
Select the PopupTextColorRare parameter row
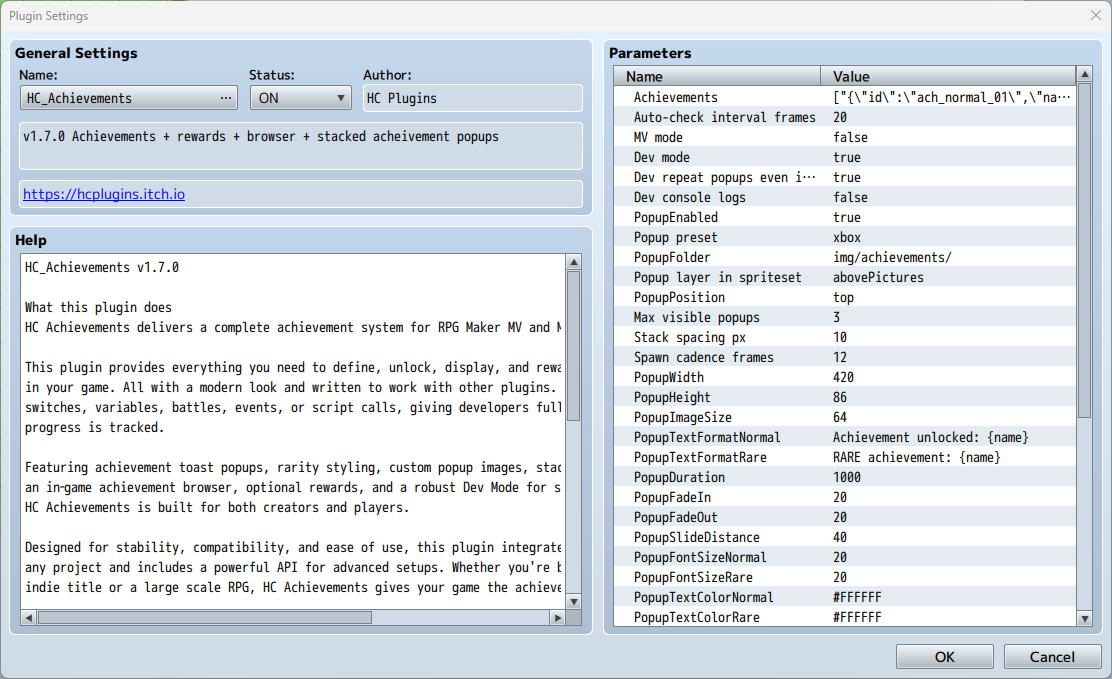(845, 617)
